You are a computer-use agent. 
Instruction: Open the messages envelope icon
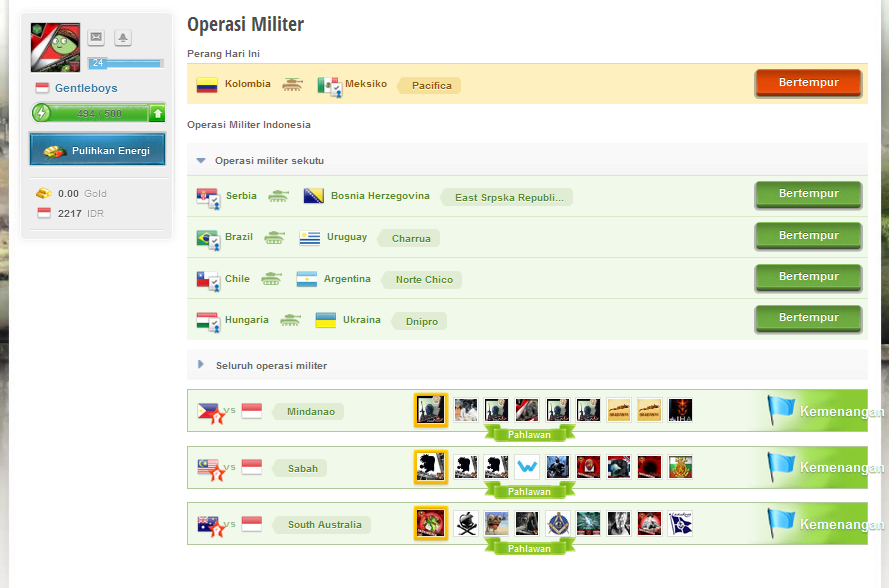click(96, 37)
